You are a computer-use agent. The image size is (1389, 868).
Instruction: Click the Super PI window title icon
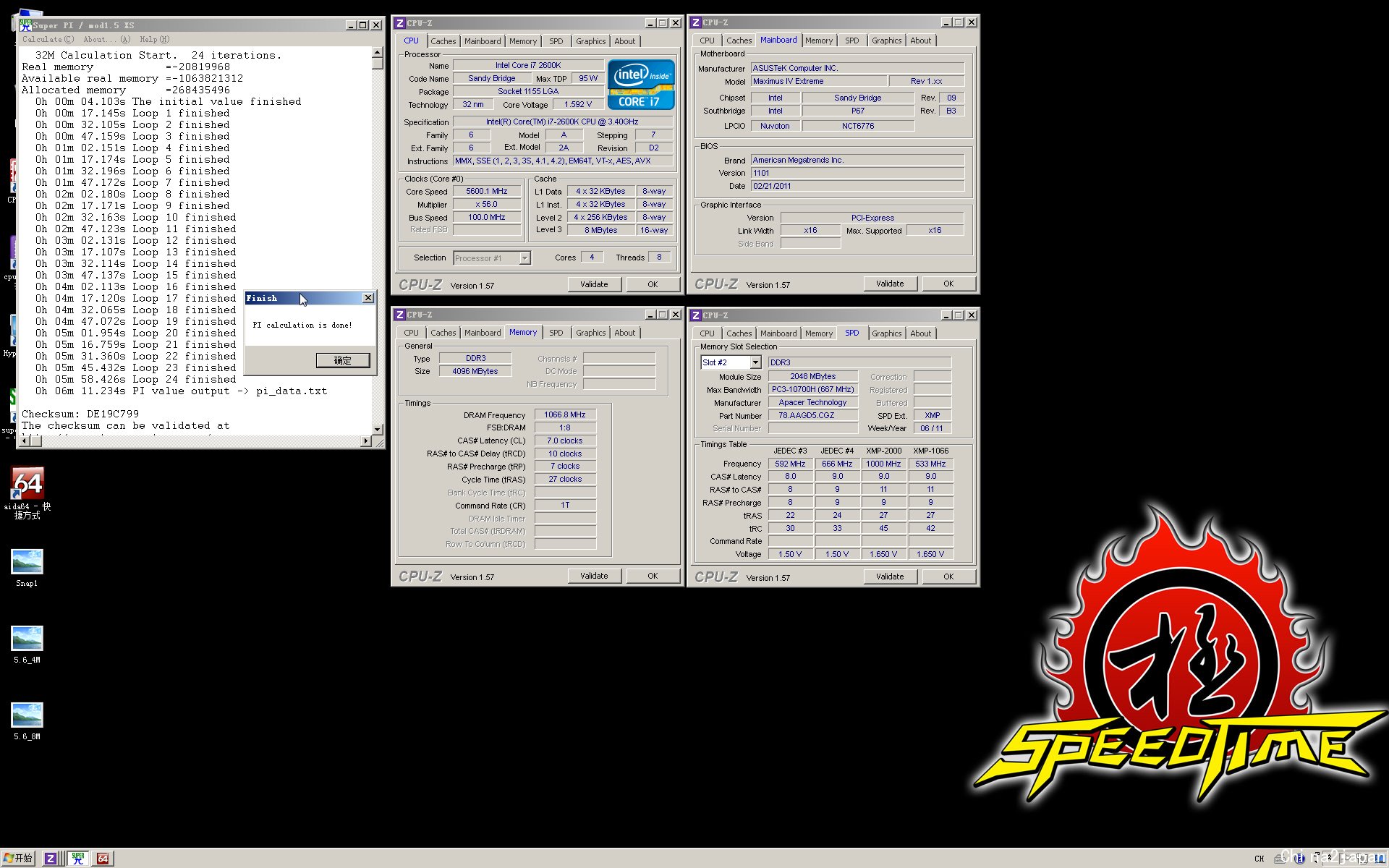25,25
